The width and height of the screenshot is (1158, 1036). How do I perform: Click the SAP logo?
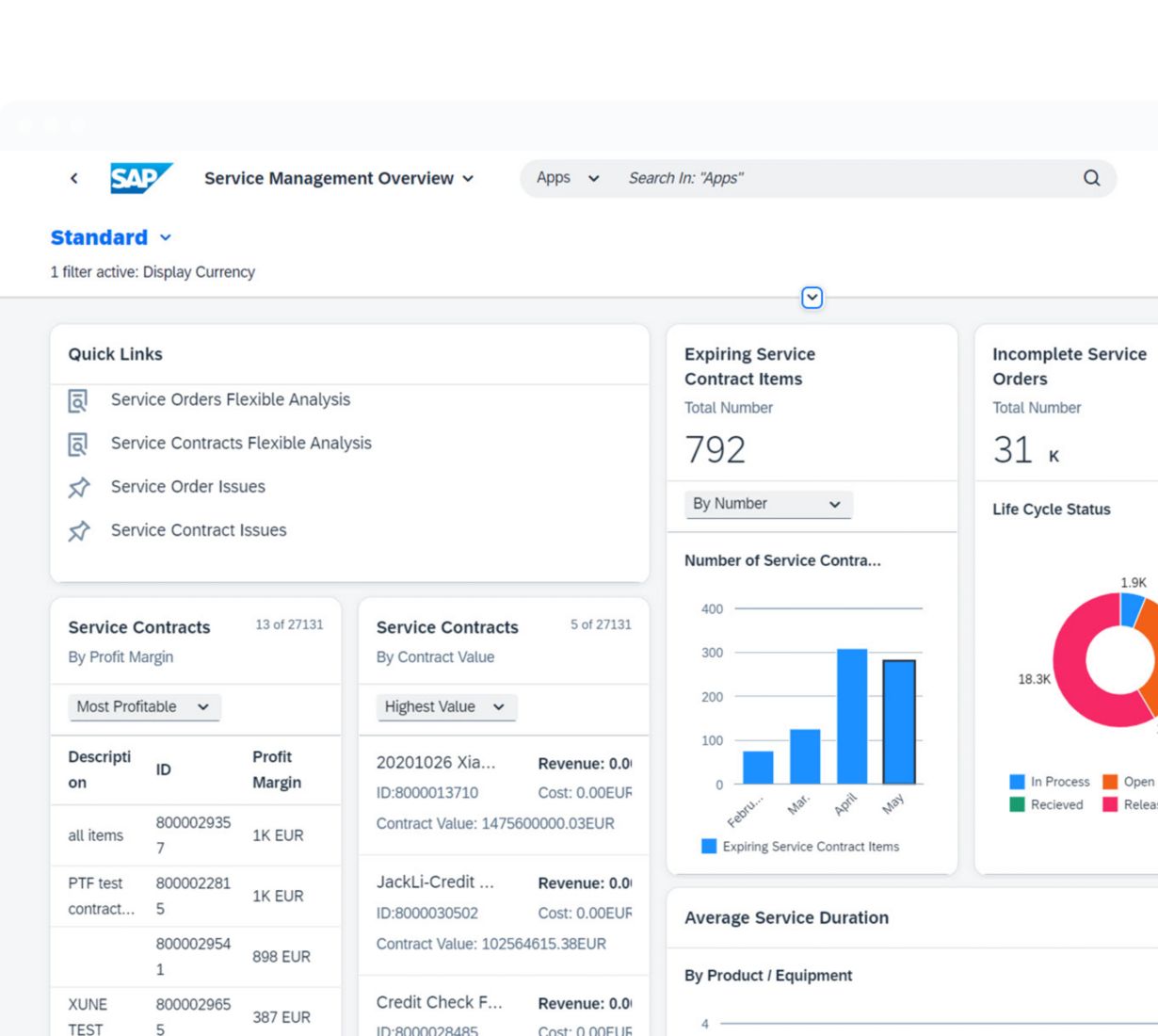(x=140, y=178)
